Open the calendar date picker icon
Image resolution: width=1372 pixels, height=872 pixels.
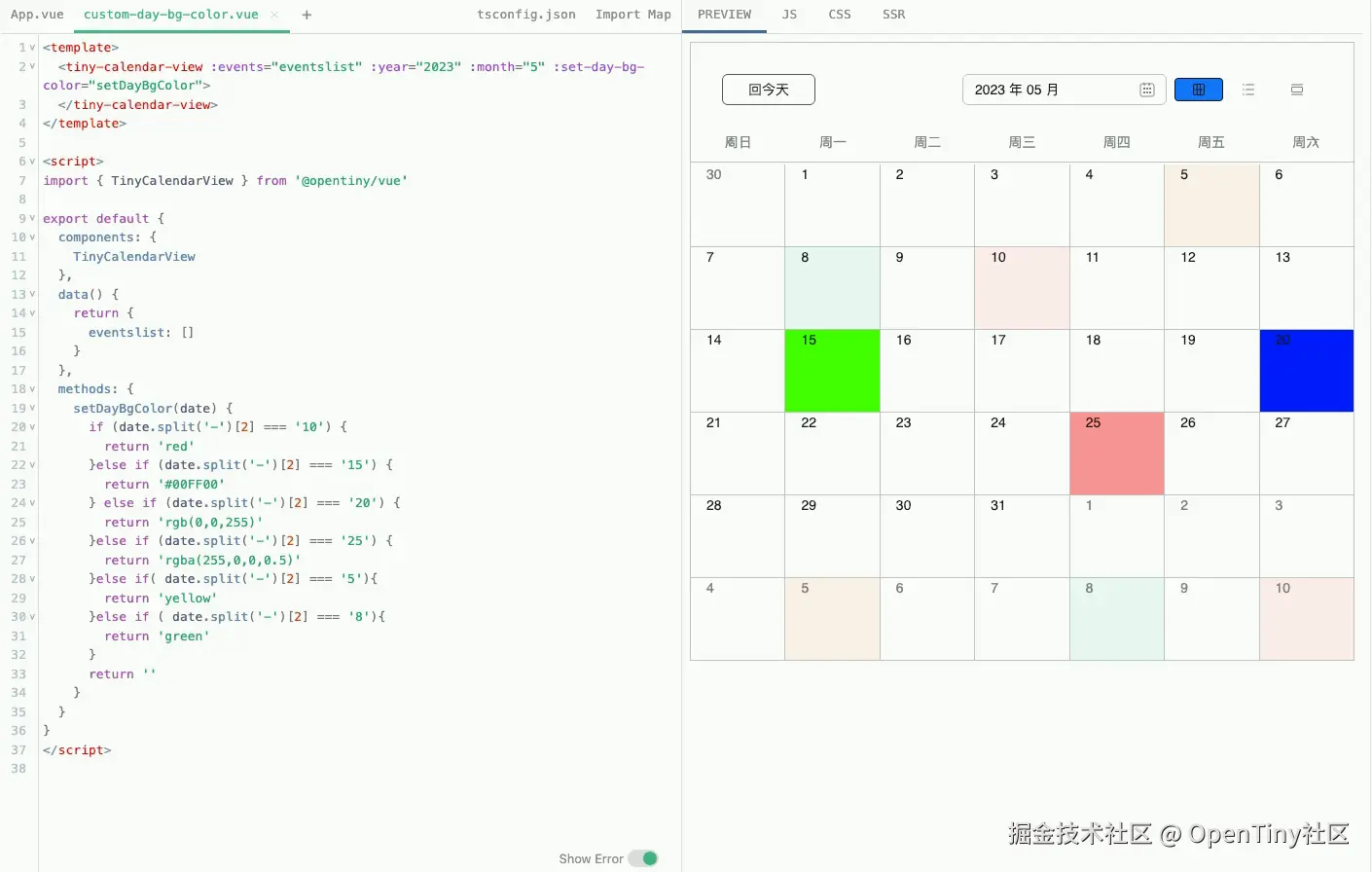point(1145,89)
